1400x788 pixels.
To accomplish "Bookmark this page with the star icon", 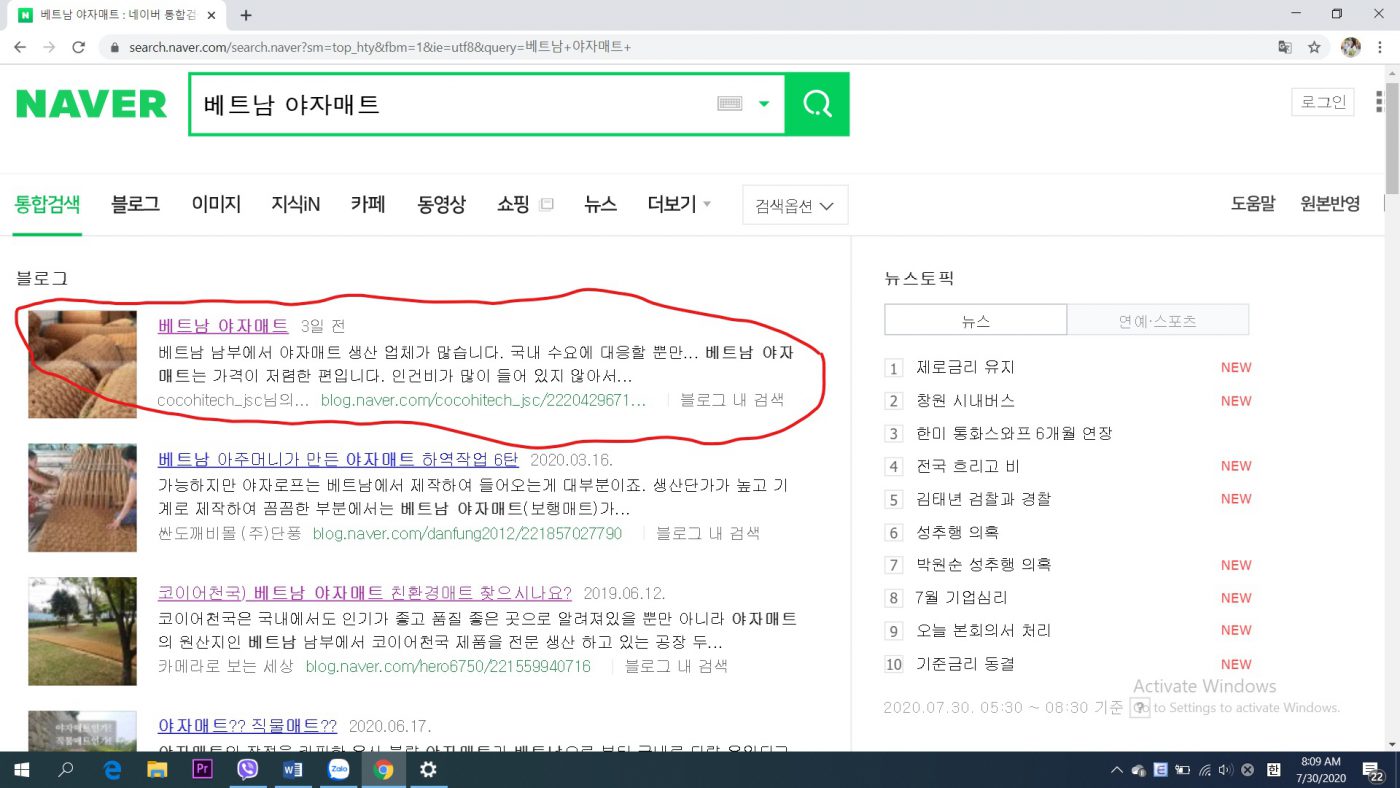I will (1314, 47).
